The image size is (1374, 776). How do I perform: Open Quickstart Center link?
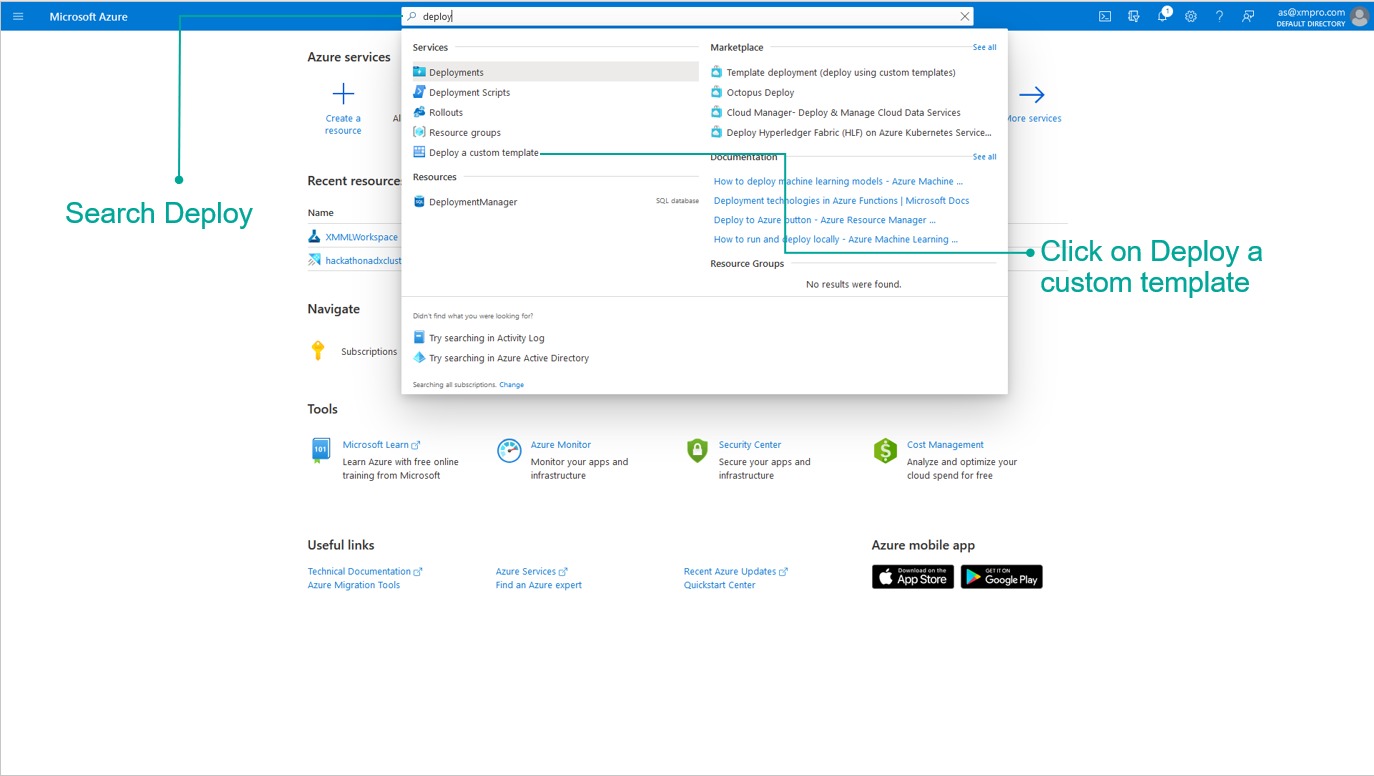(x=719, y=585)
